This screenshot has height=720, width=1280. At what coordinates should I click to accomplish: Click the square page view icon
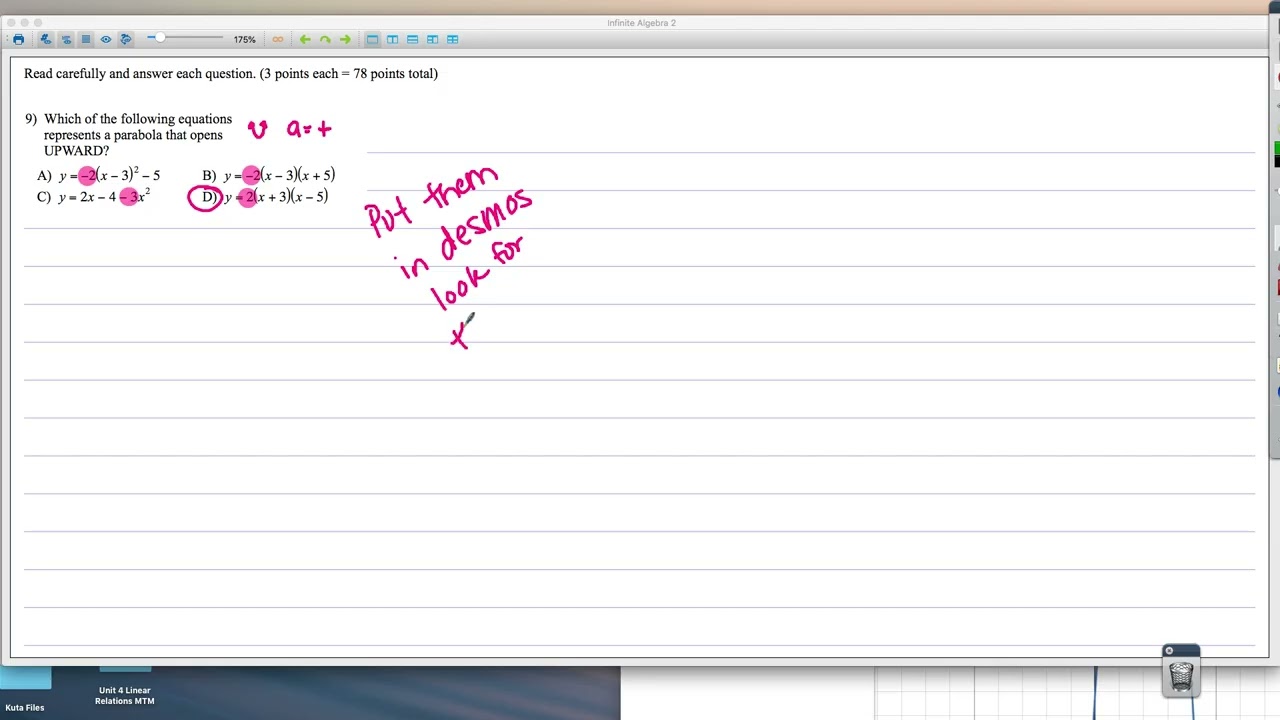pyautogui.click(x=86, y=40)
